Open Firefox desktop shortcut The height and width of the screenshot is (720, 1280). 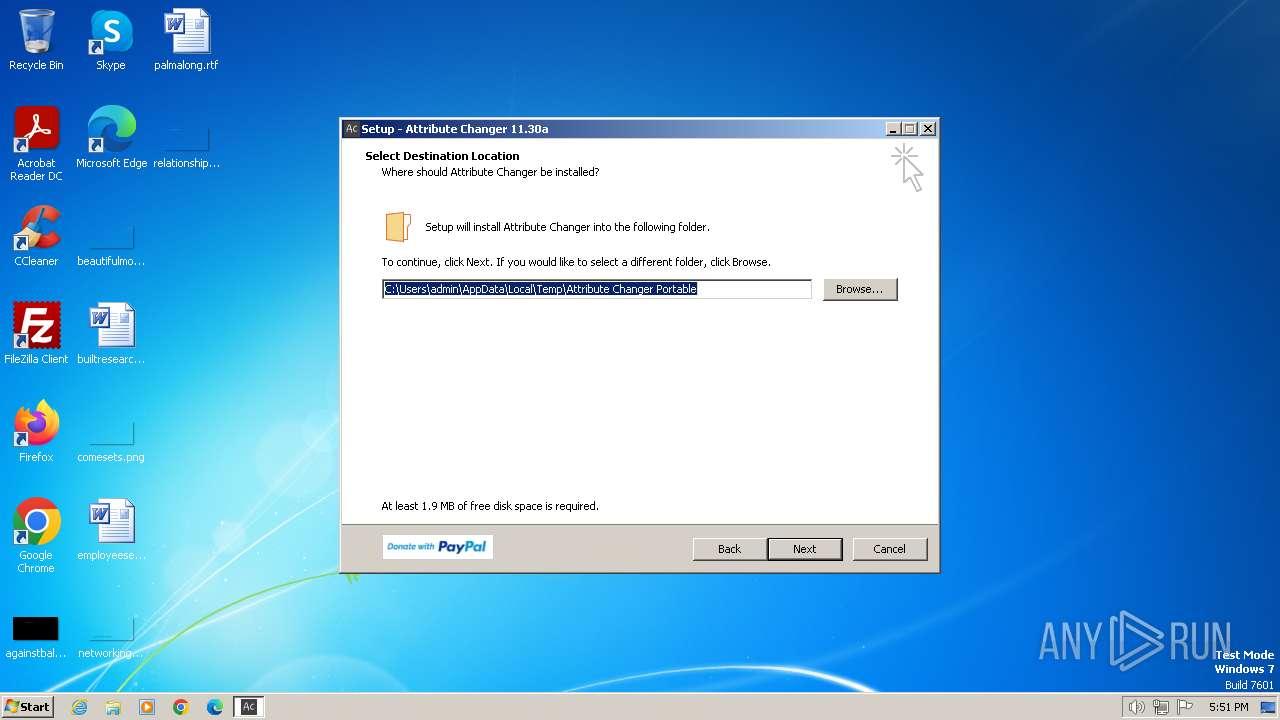[x=36, y=432]
